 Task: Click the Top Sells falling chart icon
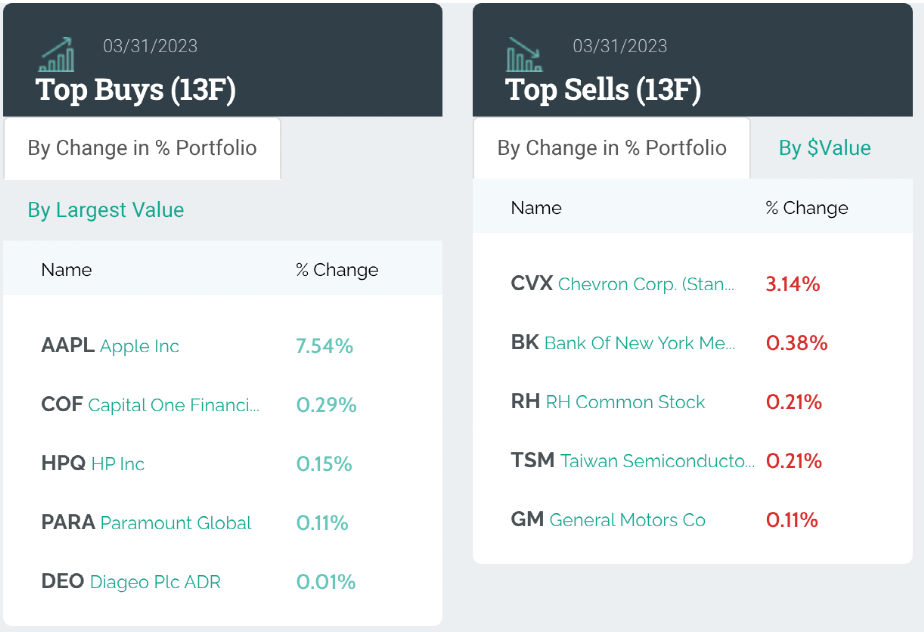pos(524,54)
